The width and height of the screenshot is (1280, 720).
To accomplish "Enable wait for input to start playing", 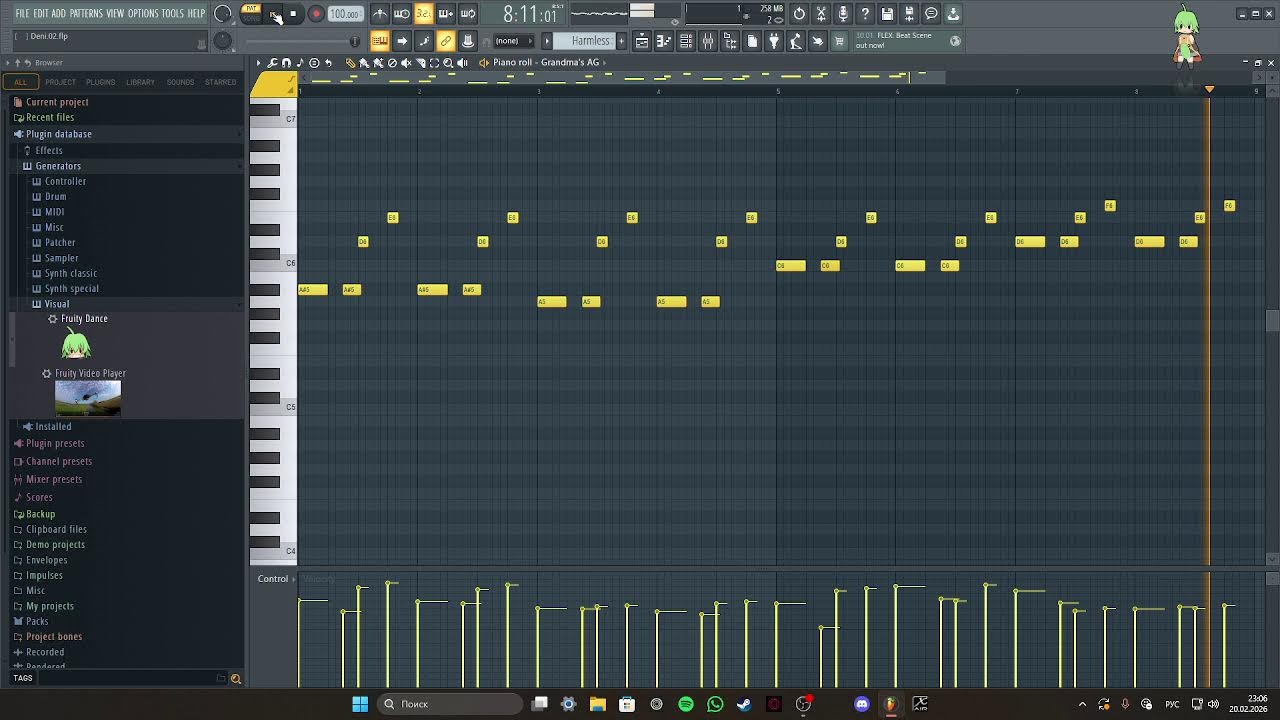I will click(x=402, y=14).
